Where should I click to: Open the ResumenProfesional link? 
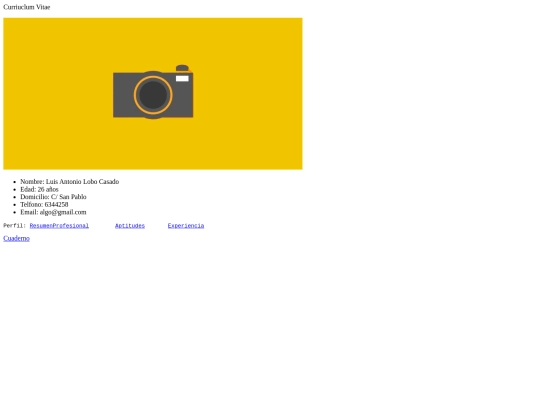pyautogui.click(x=59, y=226)
